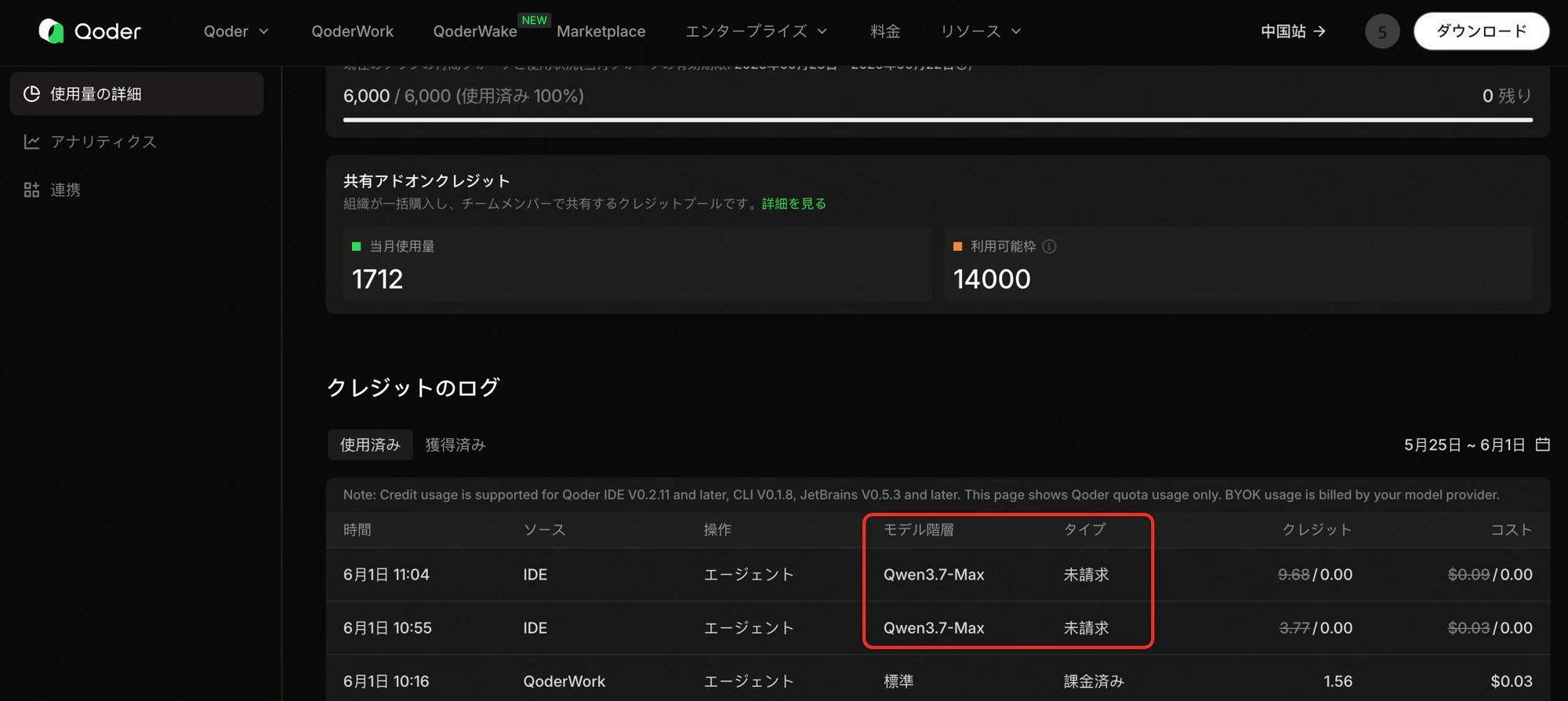Click the 3.77/0.00 credit value
Viewport: 1568px width, 701px height.
coord(1316,628)
